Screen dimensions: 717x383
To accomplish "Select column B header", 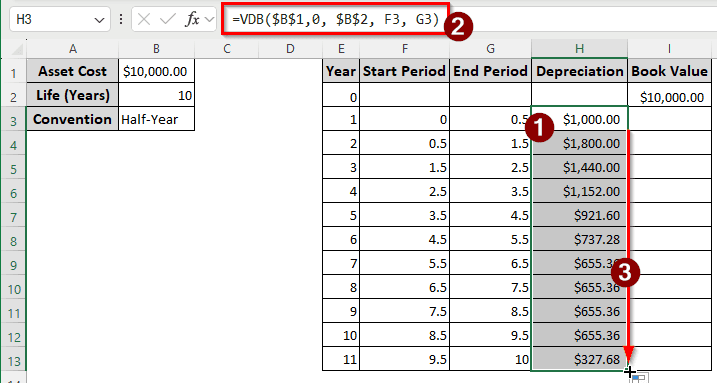I will tap(156, 49).
